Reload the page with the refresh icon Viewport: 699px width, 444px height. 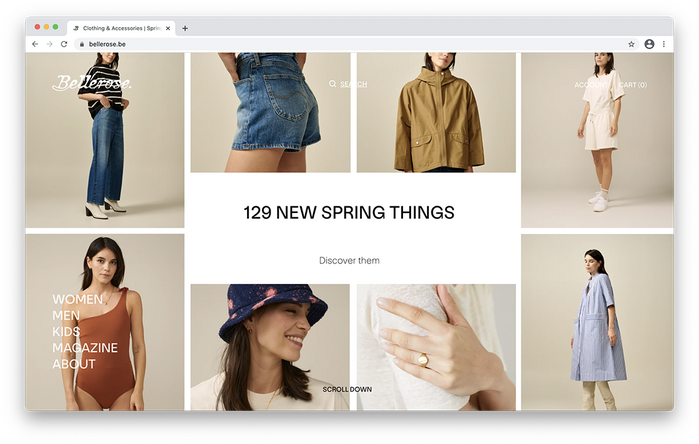[64, 44]
